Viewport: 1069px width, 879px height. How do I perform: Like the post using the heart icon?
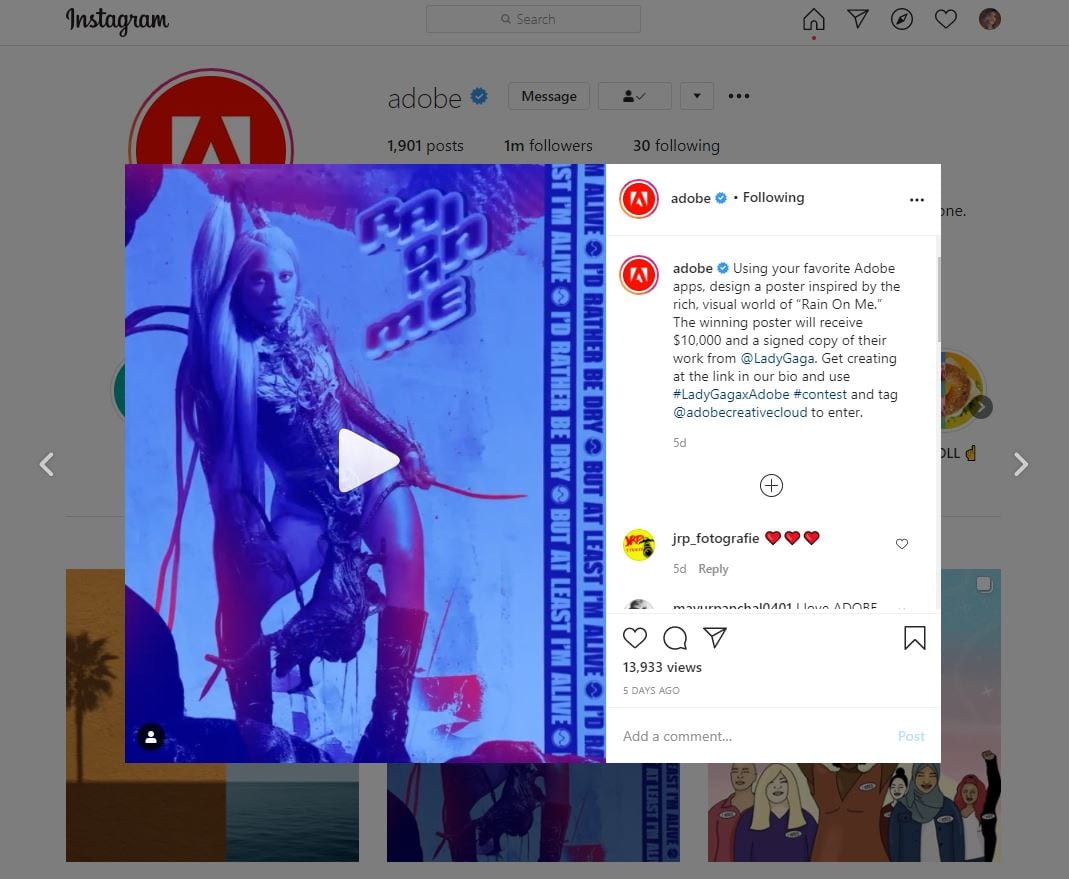pyautogui.click(x=635, y=637)
